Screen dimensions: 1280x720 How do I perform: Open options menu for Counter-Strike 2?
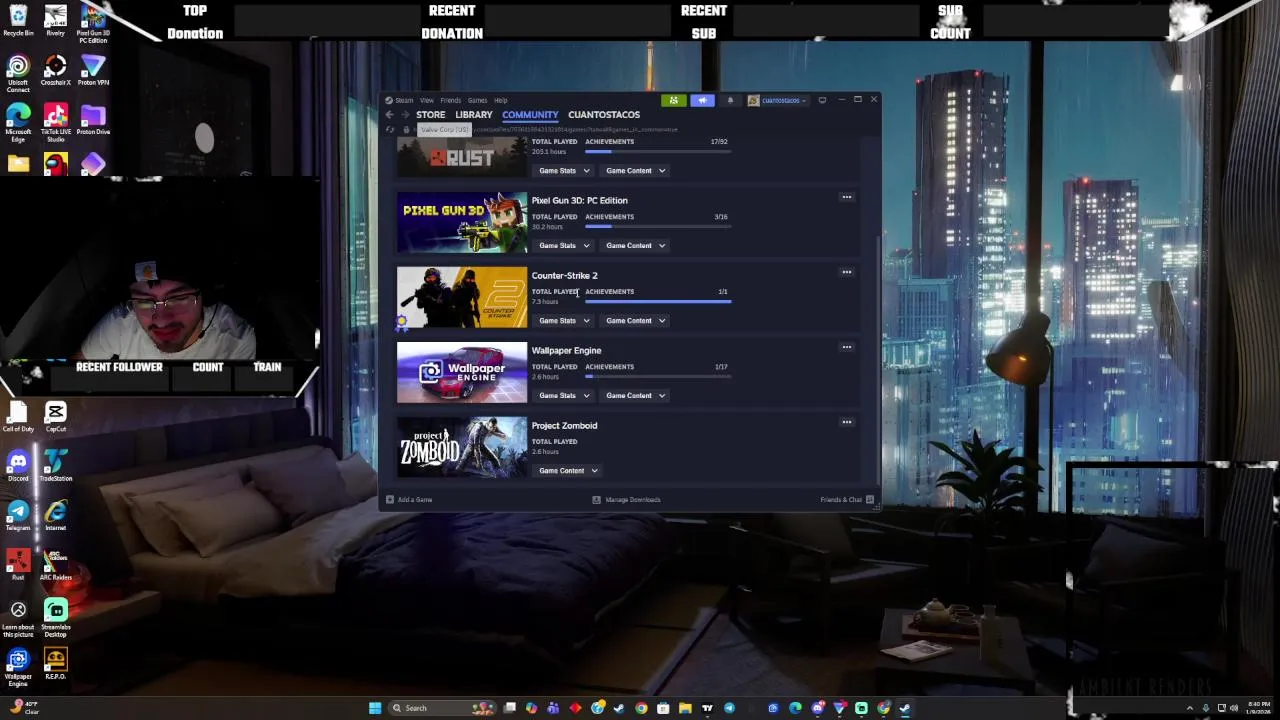(x=846, y=272)
